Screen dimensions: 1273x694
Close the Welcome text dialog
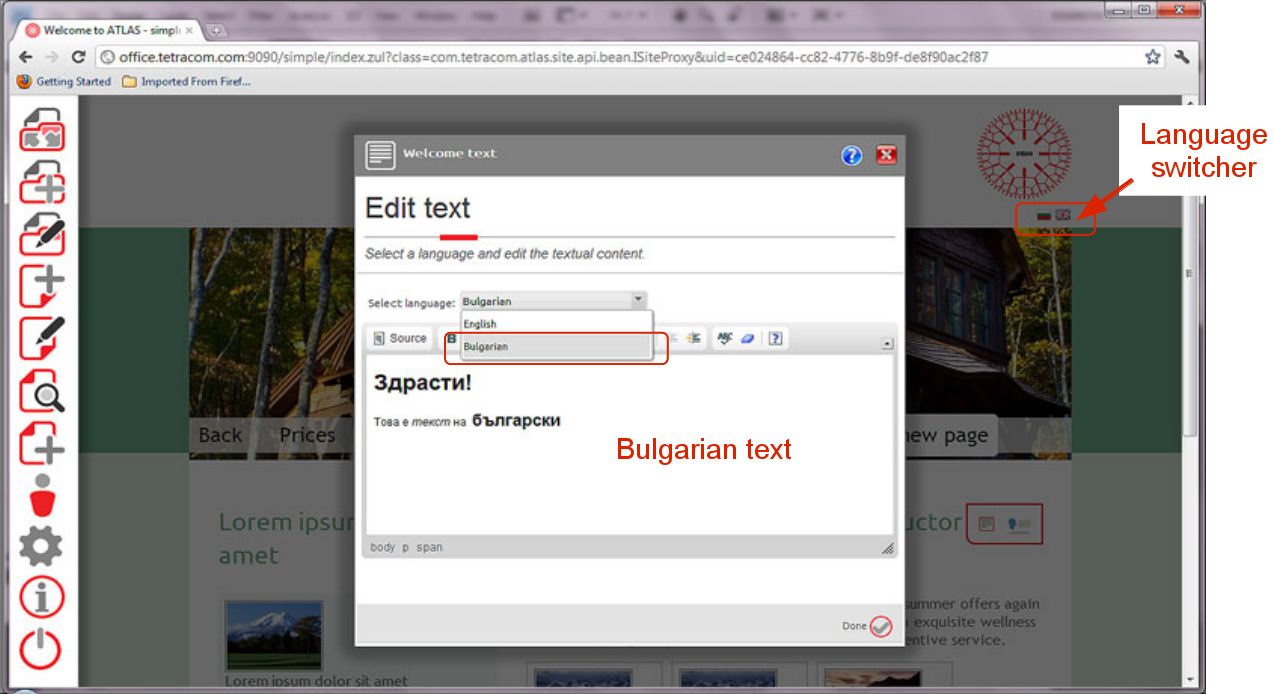click(x=886, y=155)
